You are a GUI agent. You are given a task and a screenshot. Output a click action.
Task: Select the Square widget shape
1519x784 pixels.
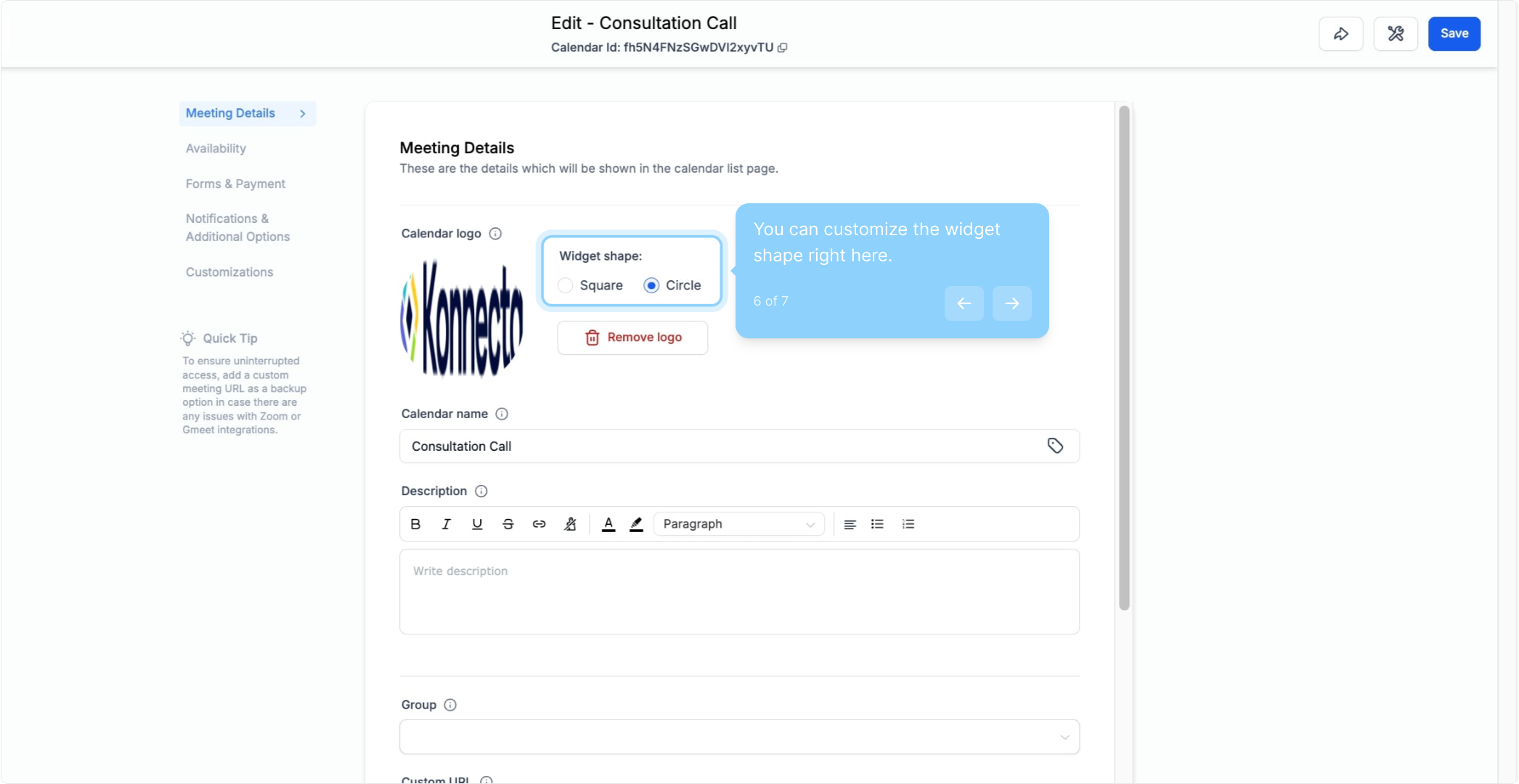pos(566,285)
